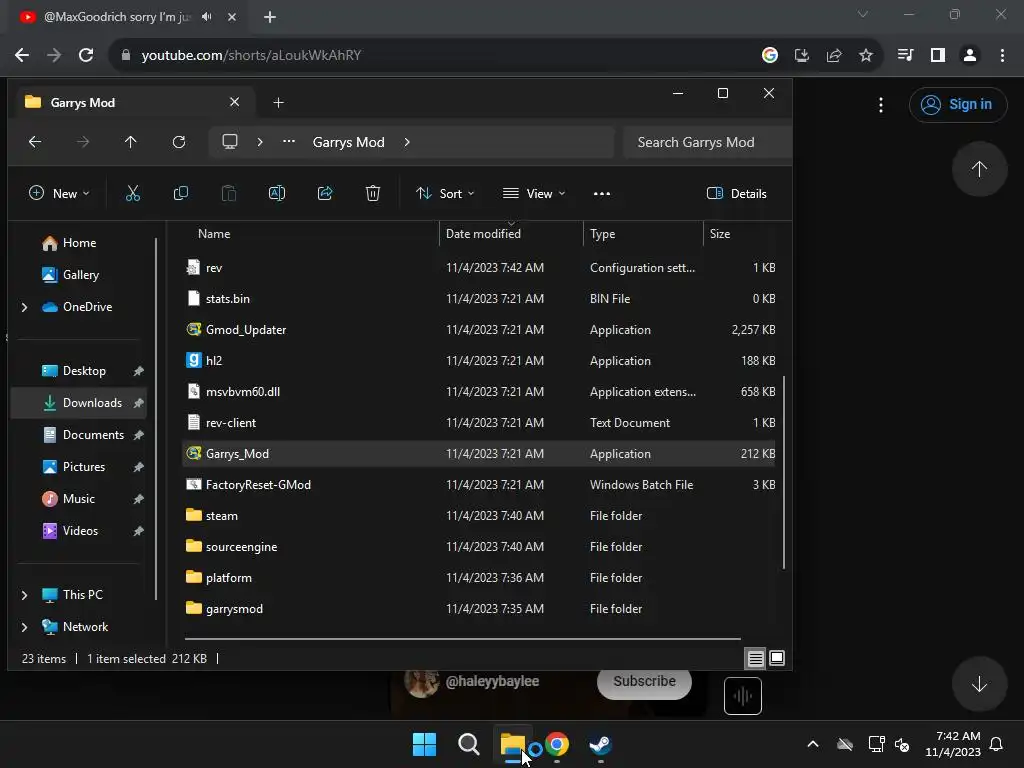Open a new Chrome tab

[270, 17]
